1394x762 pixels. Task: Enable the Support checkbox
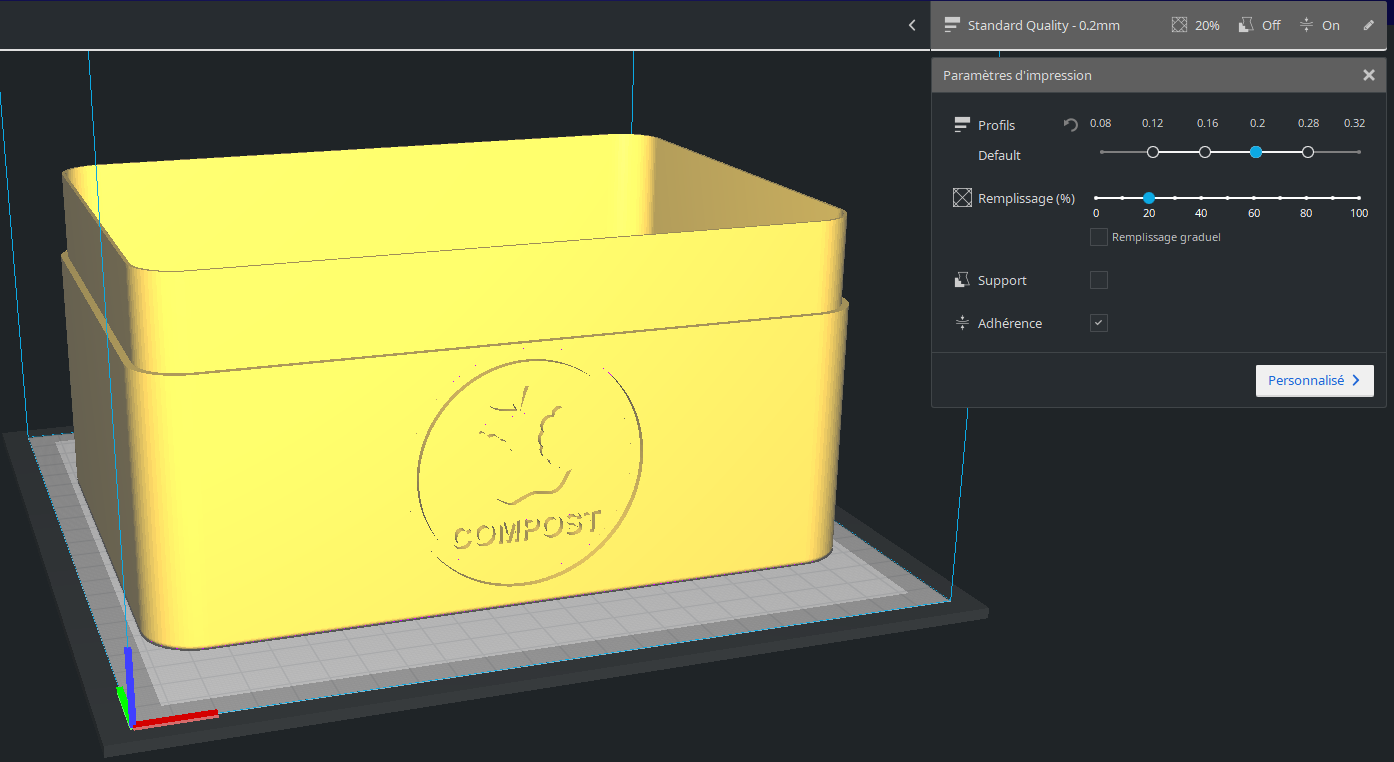[x=1098, y=280]
